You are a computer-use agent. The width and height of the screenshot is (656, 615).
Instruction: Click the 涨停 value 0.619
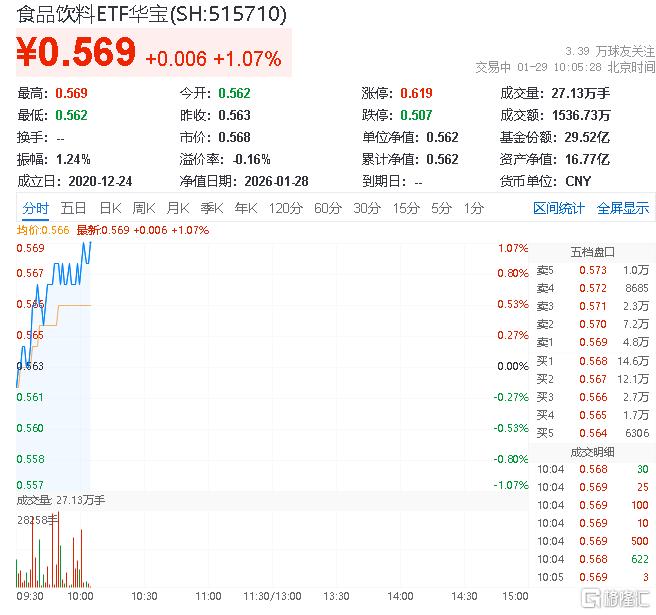click(416, 93)
